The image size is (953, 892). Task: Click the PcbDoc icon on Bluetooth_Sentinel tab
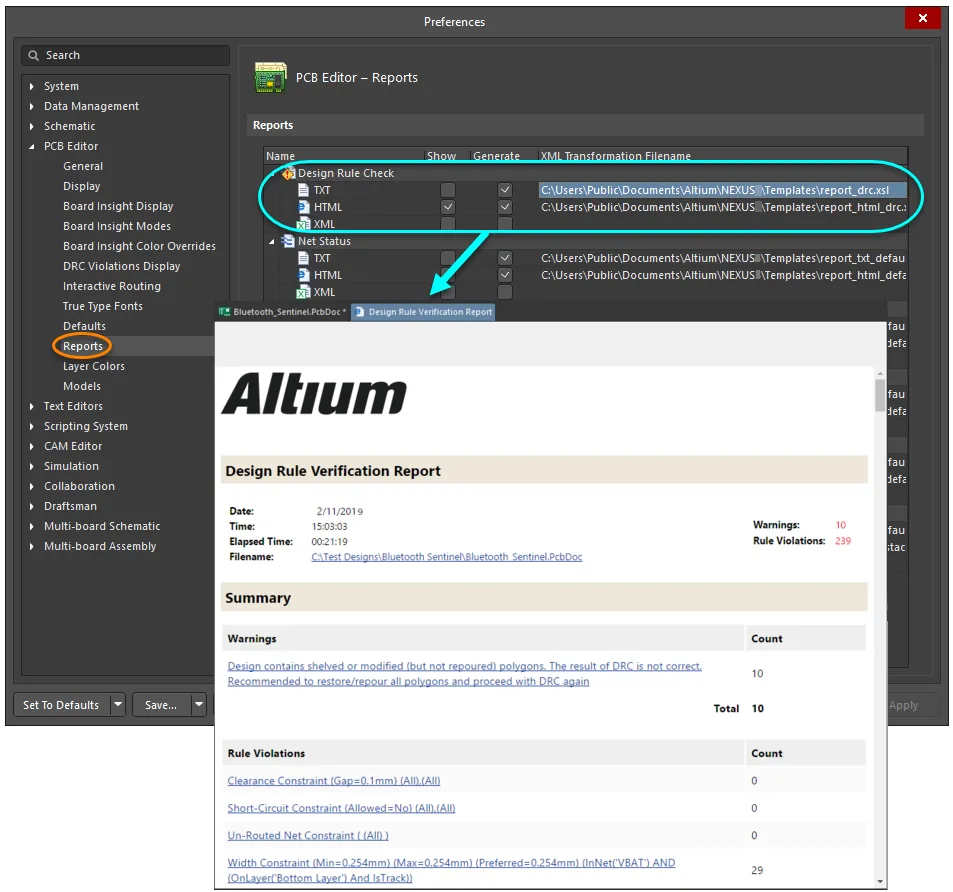pyautogui.click(x=224, y=312)
